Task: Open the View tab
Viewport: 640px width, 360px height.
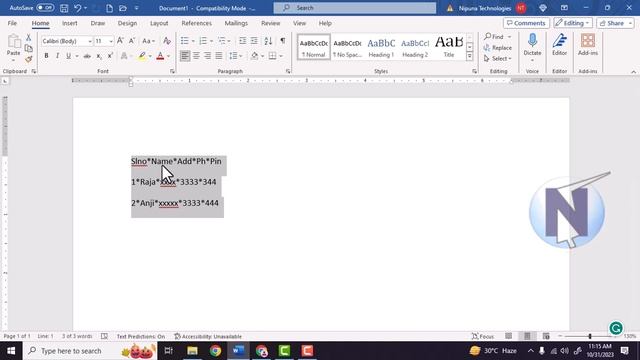Action: [x=299, y=23]
